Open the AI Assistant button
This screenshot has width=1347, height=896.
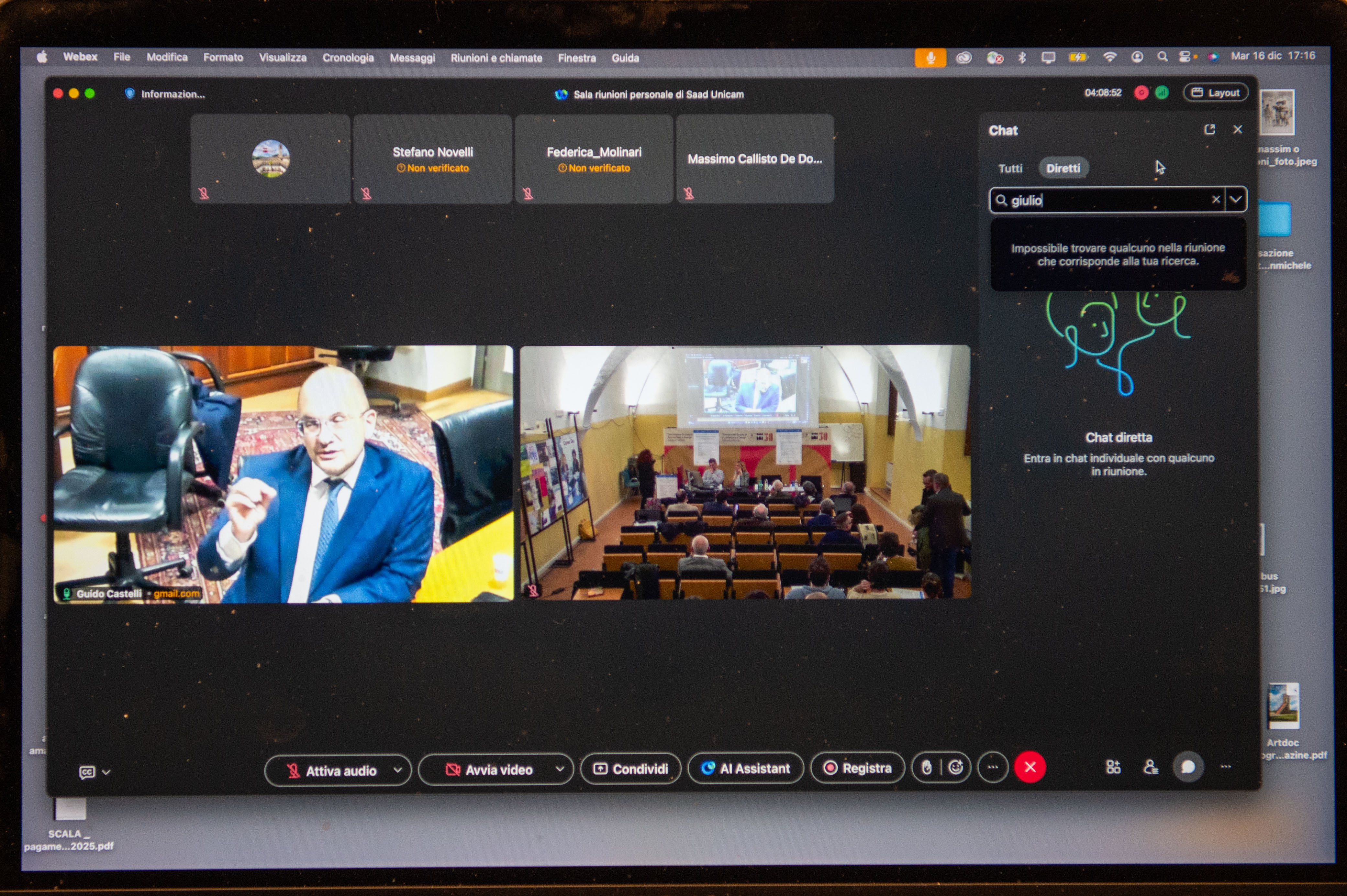tap(746, 769)
